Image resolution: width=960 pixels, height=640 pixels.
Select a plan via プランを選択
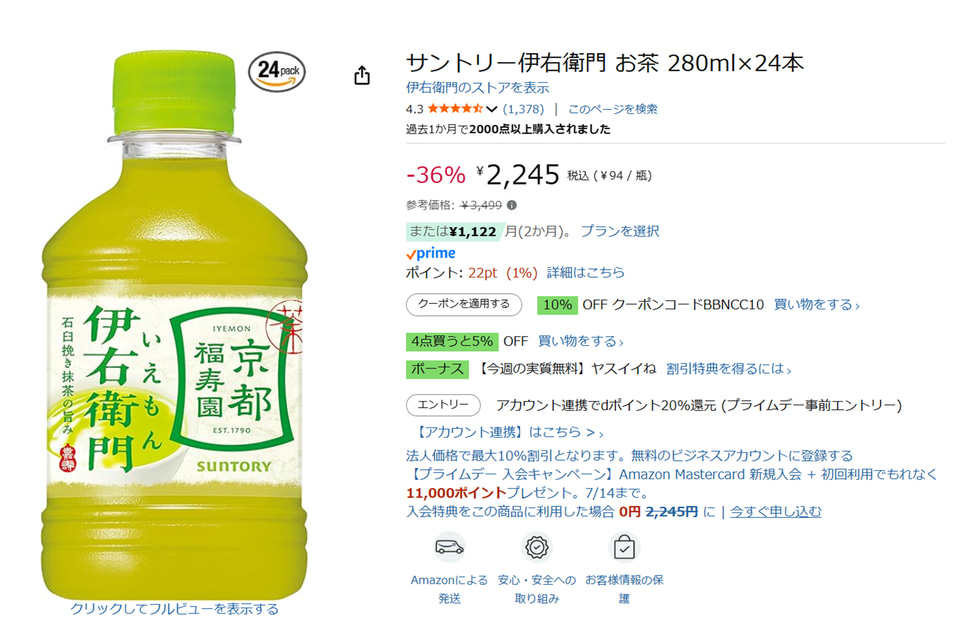pyautogui.click(x=620, y=231)
